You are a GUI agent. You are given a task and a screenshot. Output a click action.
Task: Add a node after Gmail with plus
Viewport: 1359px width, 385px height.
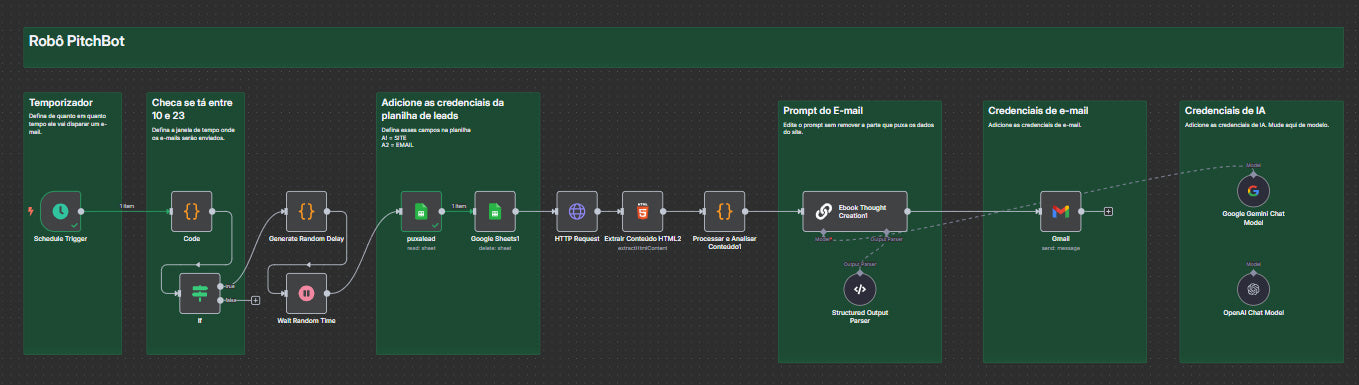click(1108, 211)
